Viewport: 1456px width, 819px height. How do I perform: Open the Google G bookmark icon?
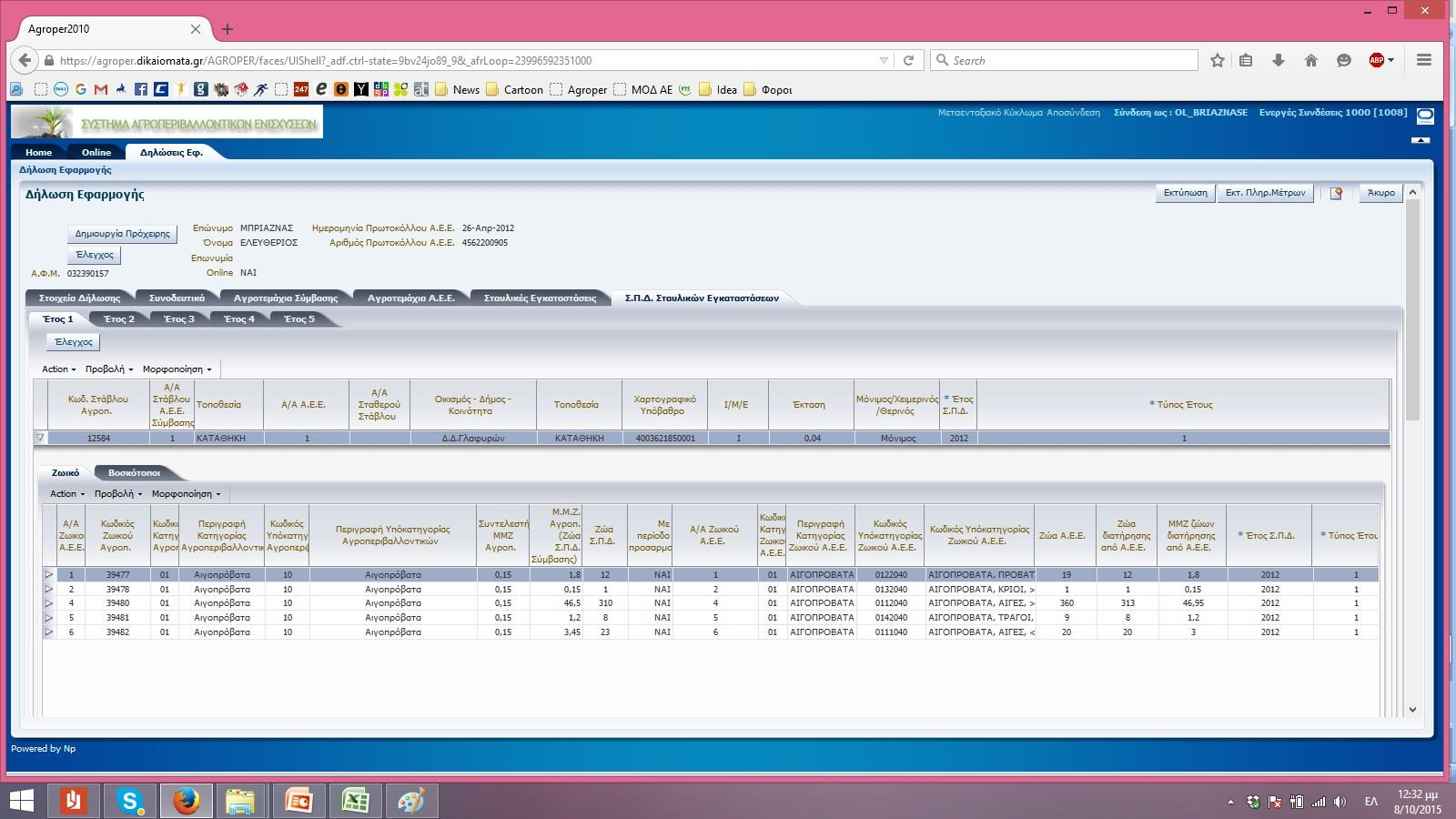coord(81,89)
